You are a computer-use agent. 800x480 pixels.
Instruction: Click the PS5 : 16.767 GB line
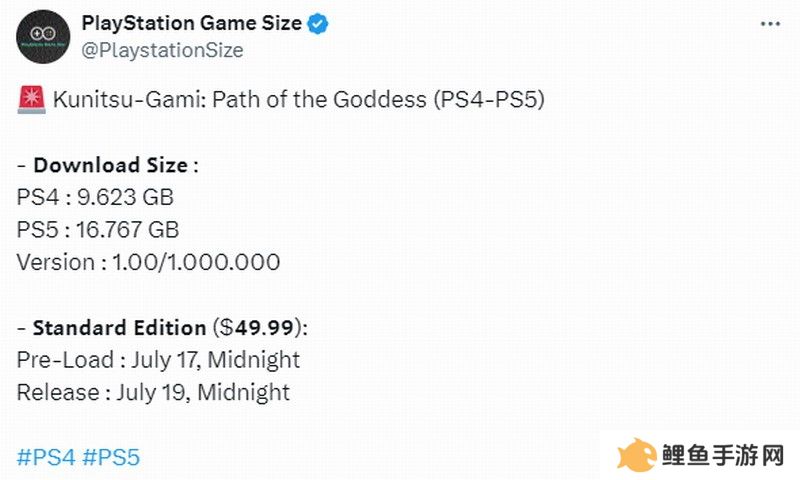click(98, 230)
